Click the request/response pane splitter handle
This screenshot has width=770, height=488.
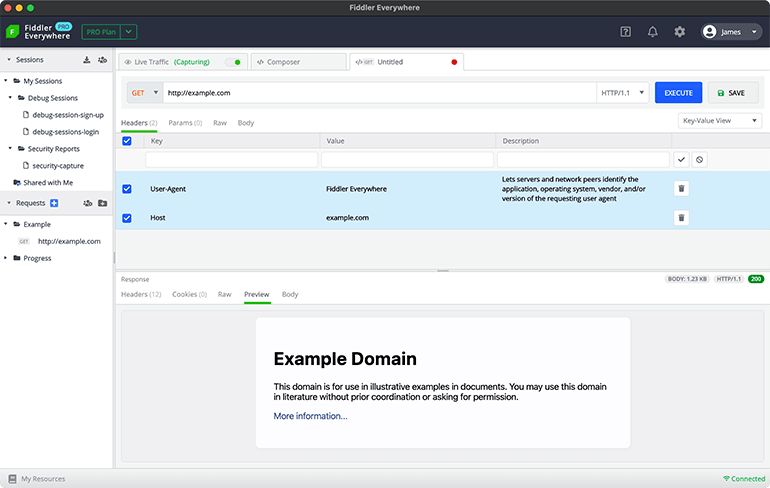pyautogui.click(x=443, y=271)
